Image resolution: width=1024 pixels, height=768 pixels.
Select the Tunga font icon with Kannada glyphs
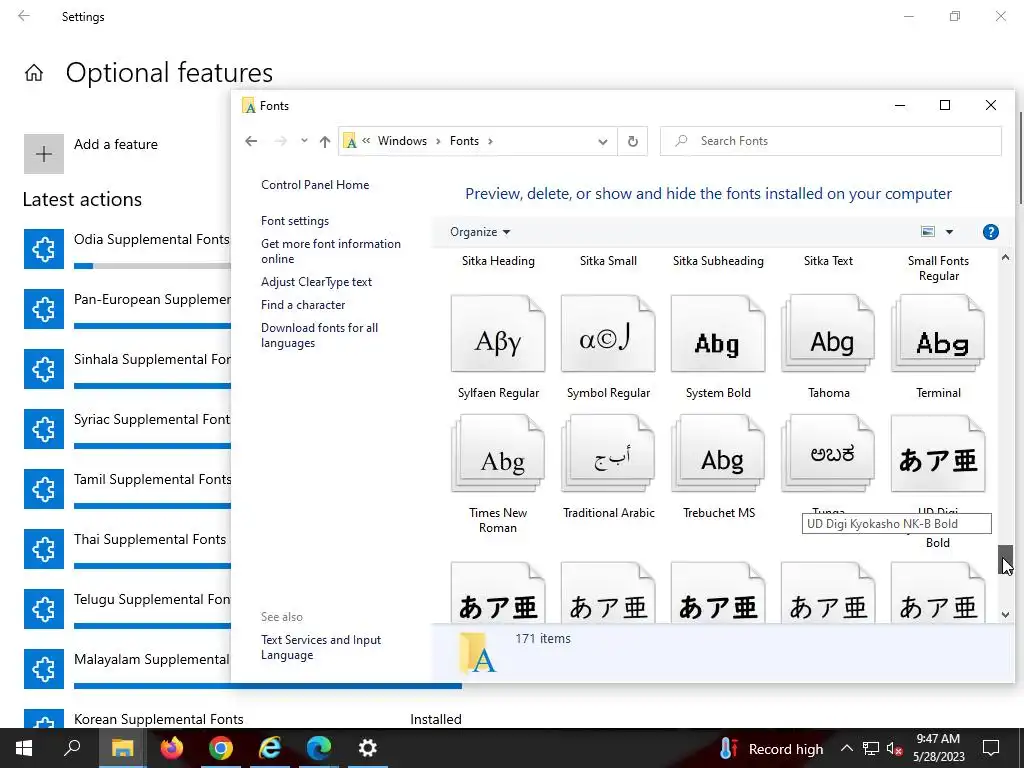pos(828,453)
